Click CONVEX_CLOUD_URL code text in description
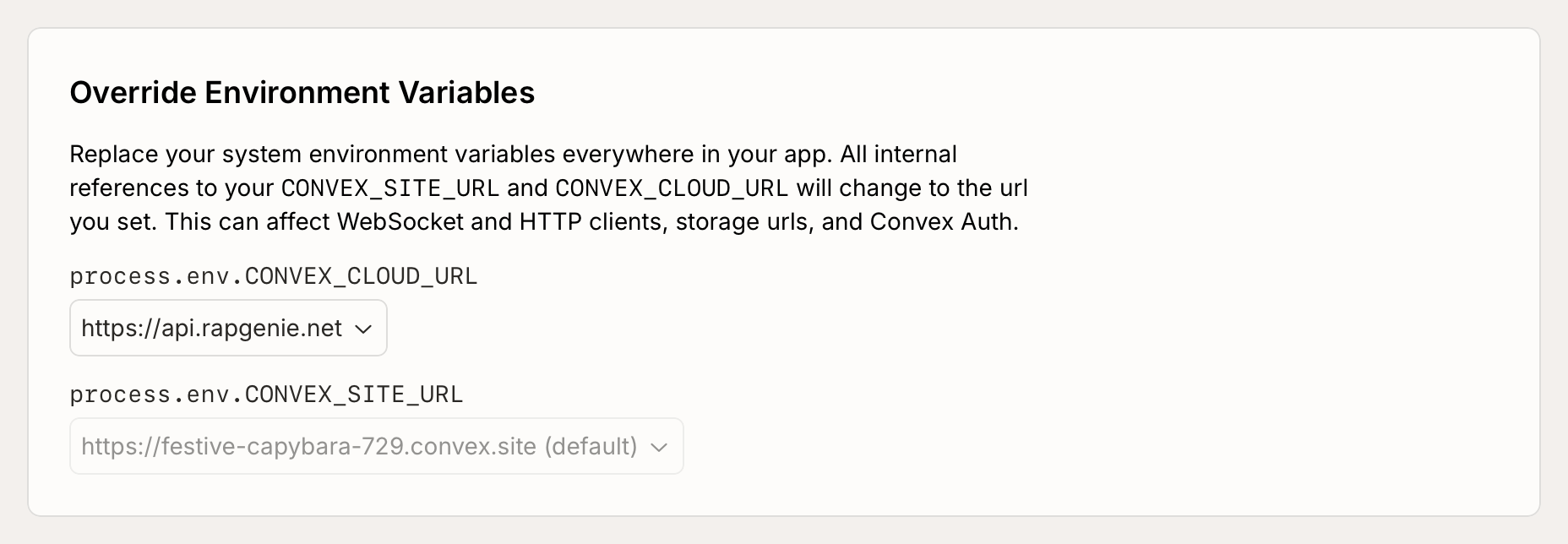Image resolution: width=1568 pixels, height=544 pixels. tap(672, 188)
